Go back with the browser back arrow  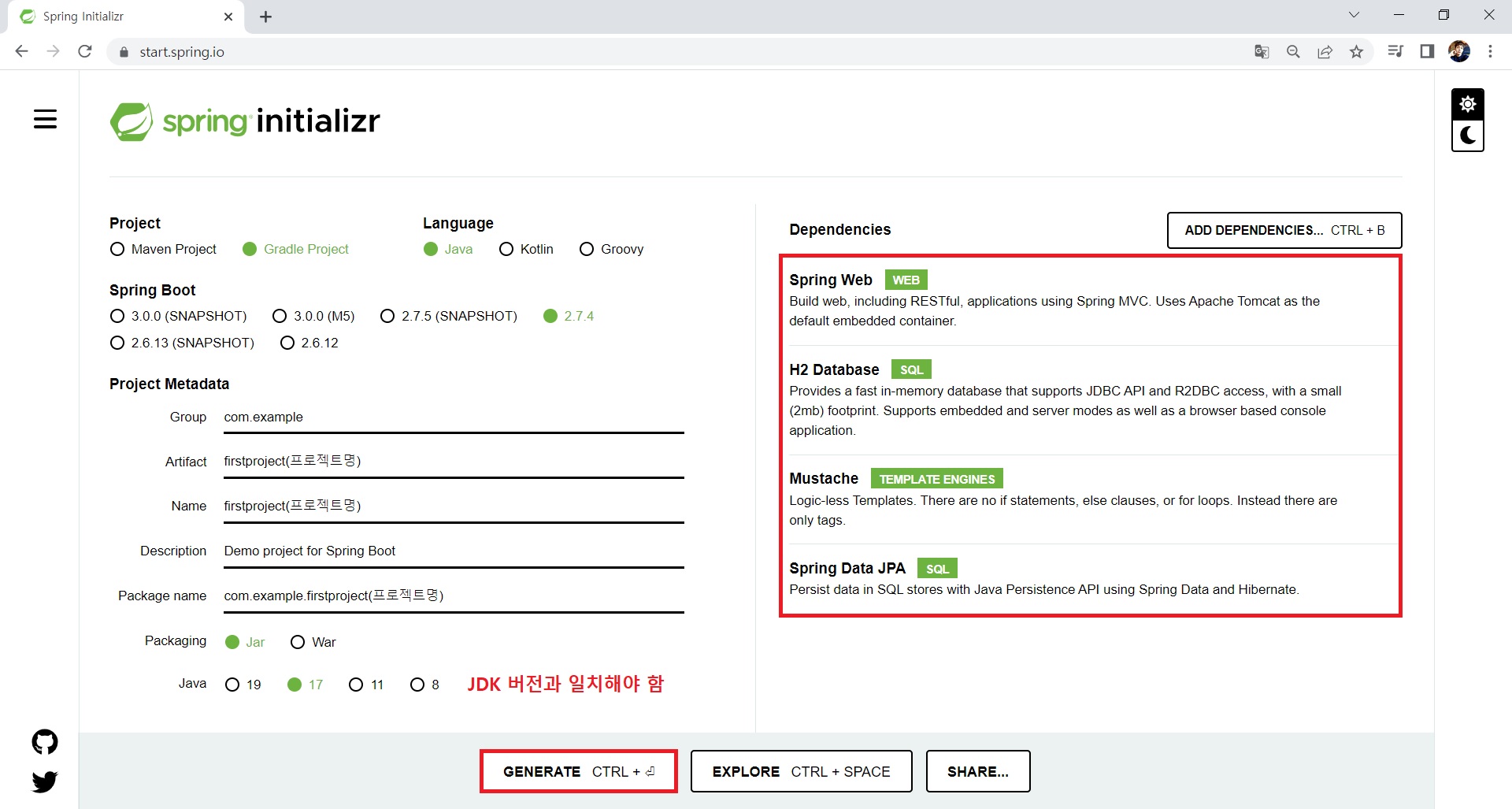tap(21, 51)
